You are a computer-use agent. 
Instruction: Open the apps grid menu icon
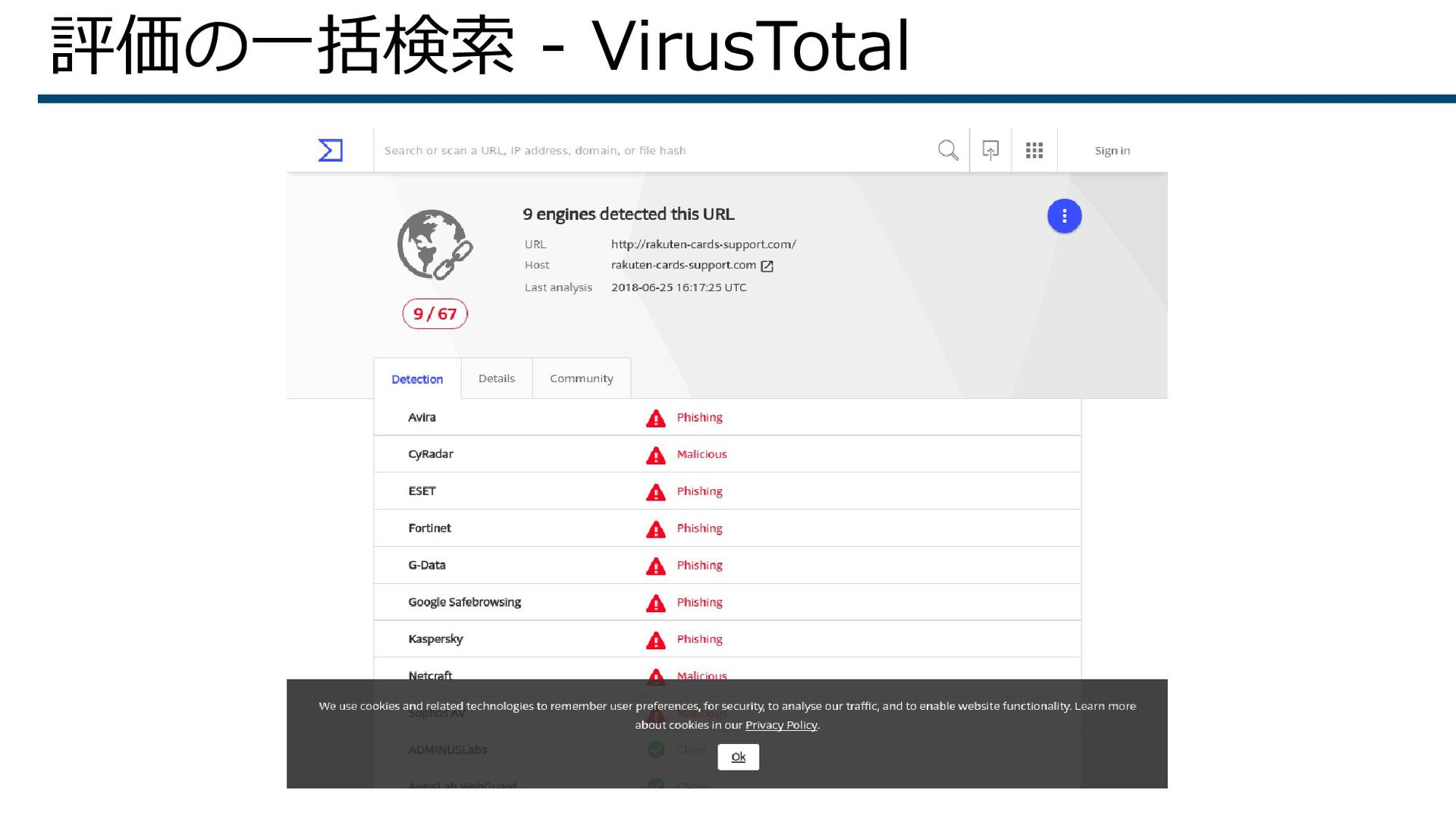[x=1034, y=150]
